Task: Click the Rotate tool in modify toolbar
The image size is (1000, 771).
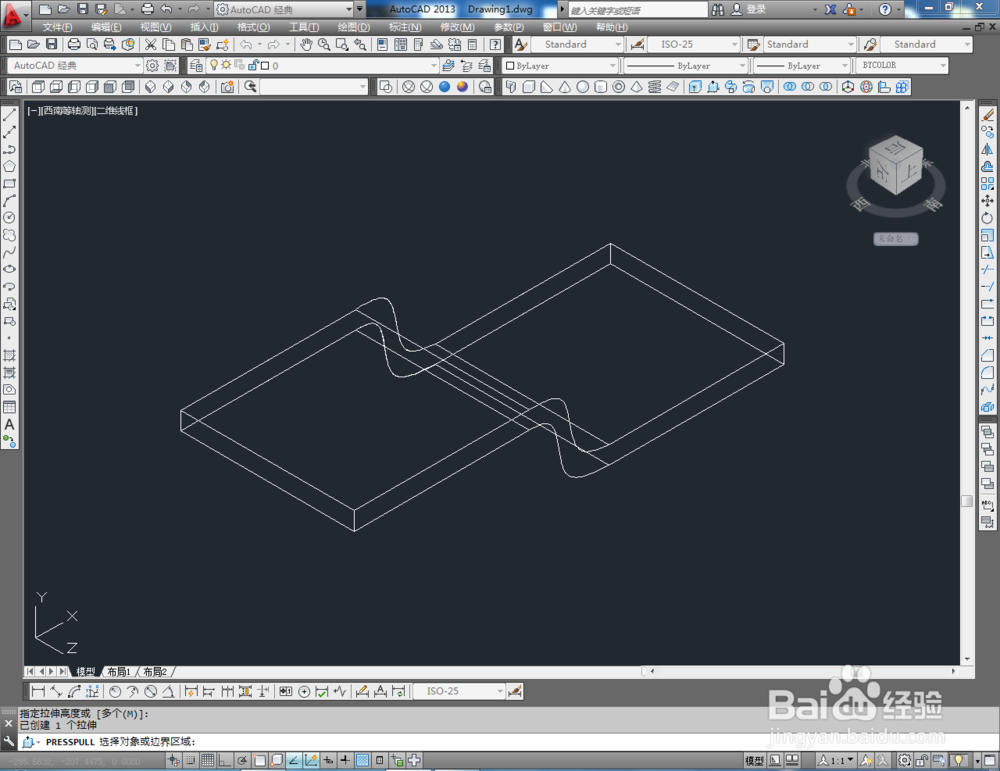Action: coord(987,218)
